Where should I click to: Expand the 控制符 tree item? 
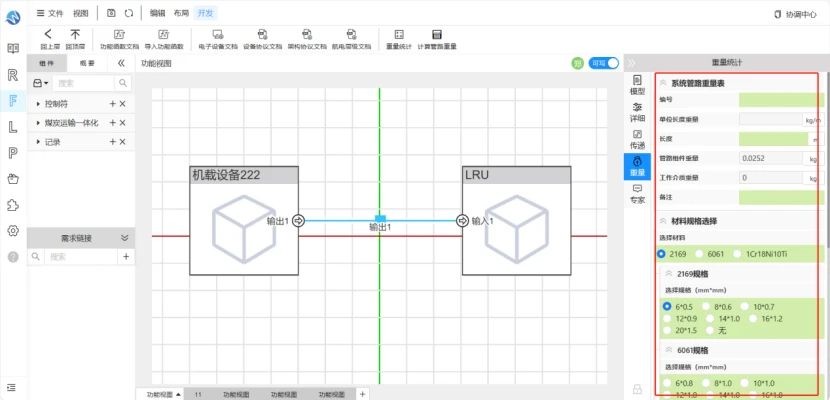(38, 104)
